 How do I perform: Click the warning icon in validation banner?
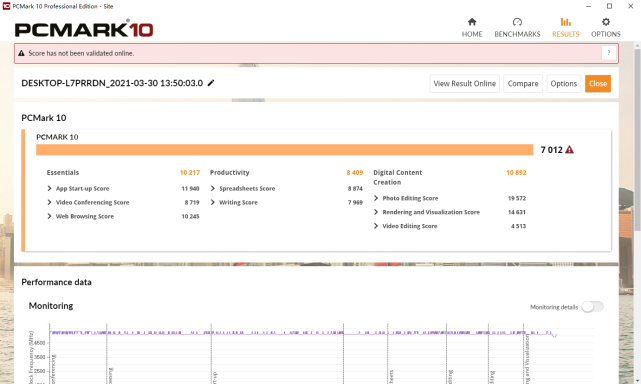(x=21, y=53)
